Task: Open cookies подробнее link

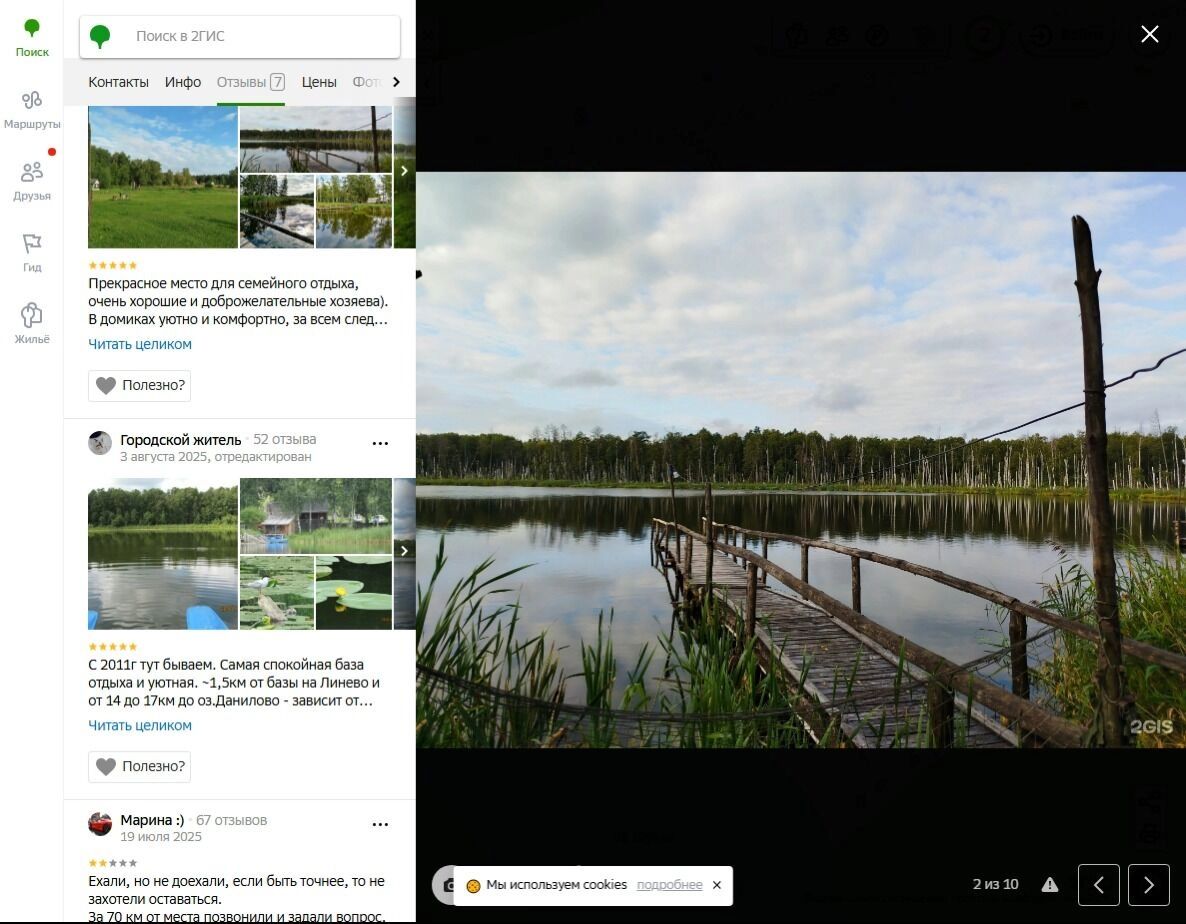Action: click(669, 885)
